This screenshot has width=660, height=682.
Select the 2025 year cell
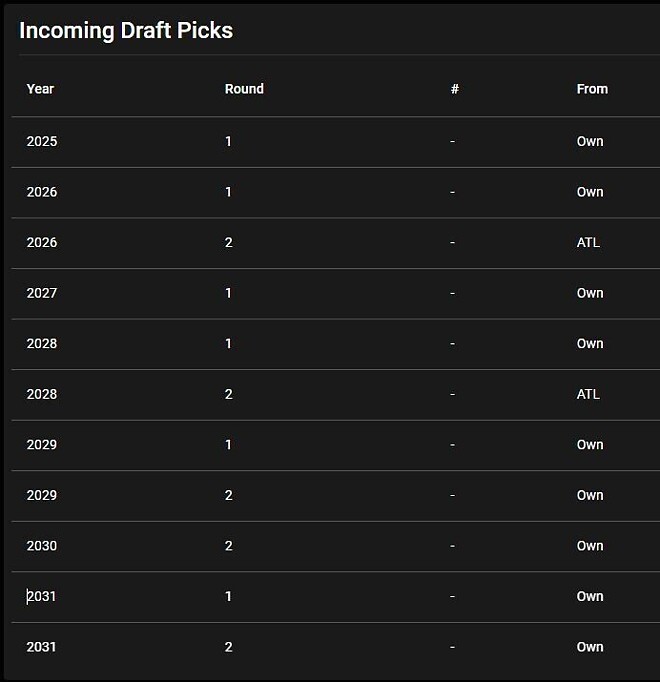(42, 141)
